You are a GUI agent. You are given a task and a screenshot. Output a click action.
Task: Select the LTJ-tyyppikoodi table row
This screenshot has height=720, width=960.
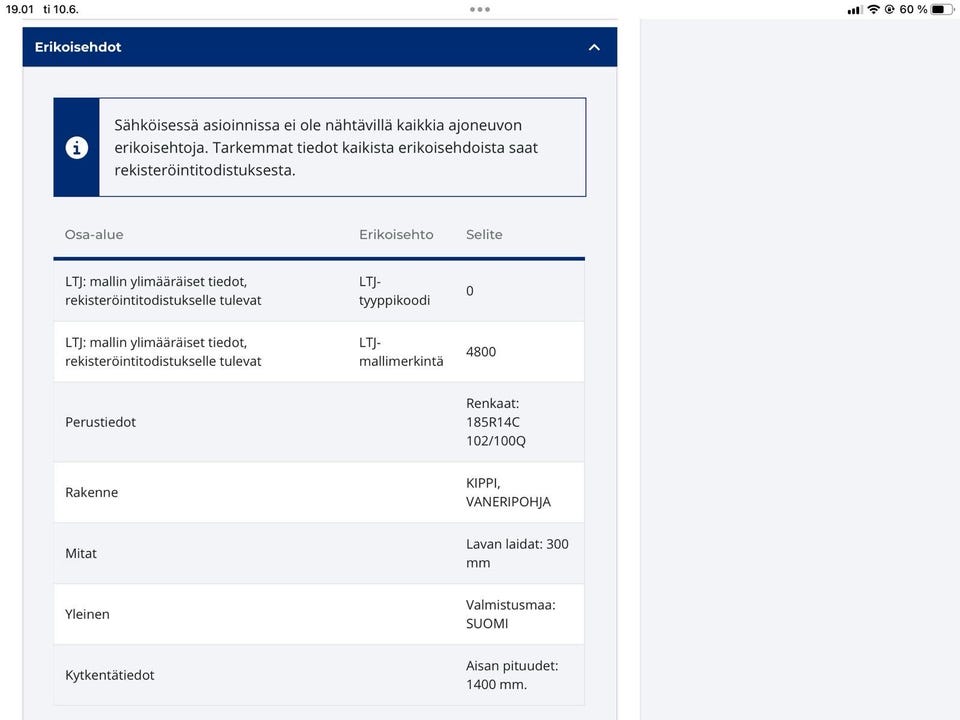318,291
